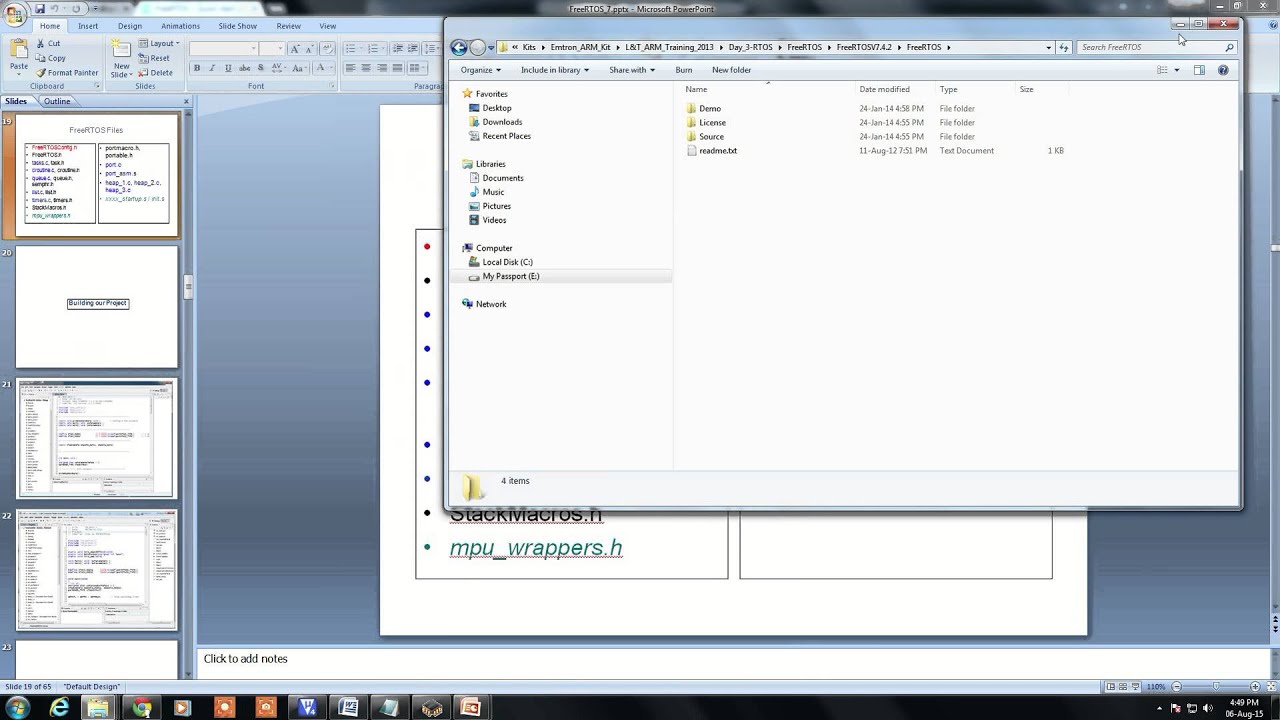Viewport: 1280px width, 720px height.
Task: Align text right in Paragraph group
Action: click(382, 68)
